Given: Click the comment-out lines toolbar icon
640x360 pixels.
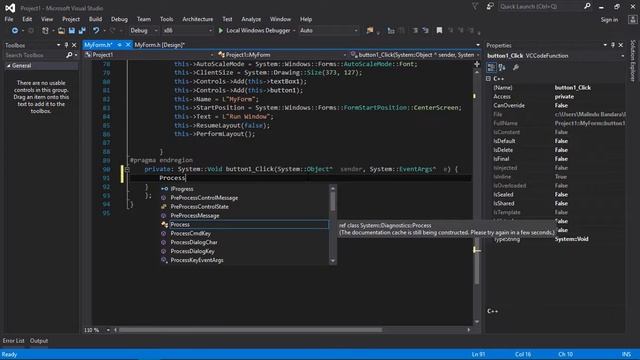Looking at the screenshot, I should [x=415, y=31].
